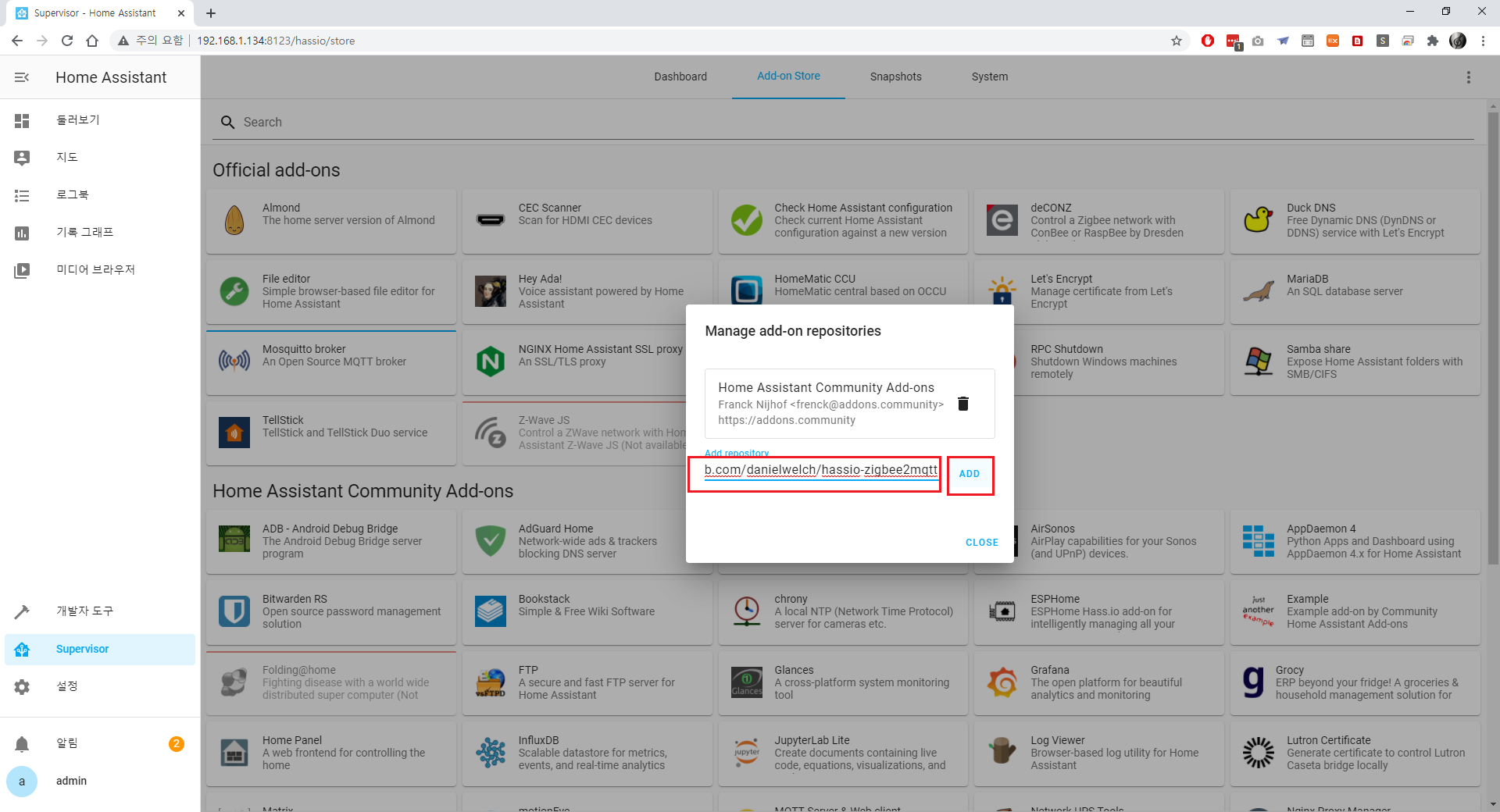This screenshot has width=1500, height=812.
Task: Open NGINX Home Assistant SSL proxy add-on
Action: click(x=574, y=362)
